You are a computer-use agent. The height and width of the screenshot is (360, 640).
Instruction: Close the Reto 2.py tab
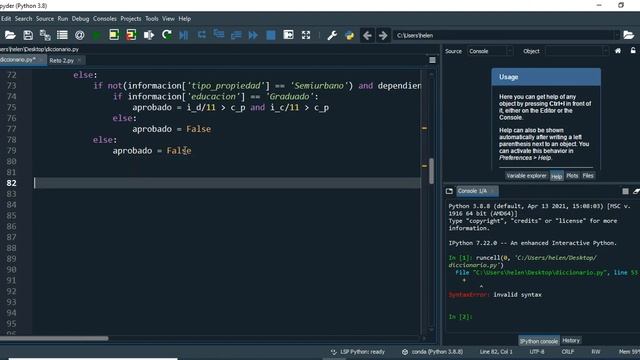(x=79, y=60)
